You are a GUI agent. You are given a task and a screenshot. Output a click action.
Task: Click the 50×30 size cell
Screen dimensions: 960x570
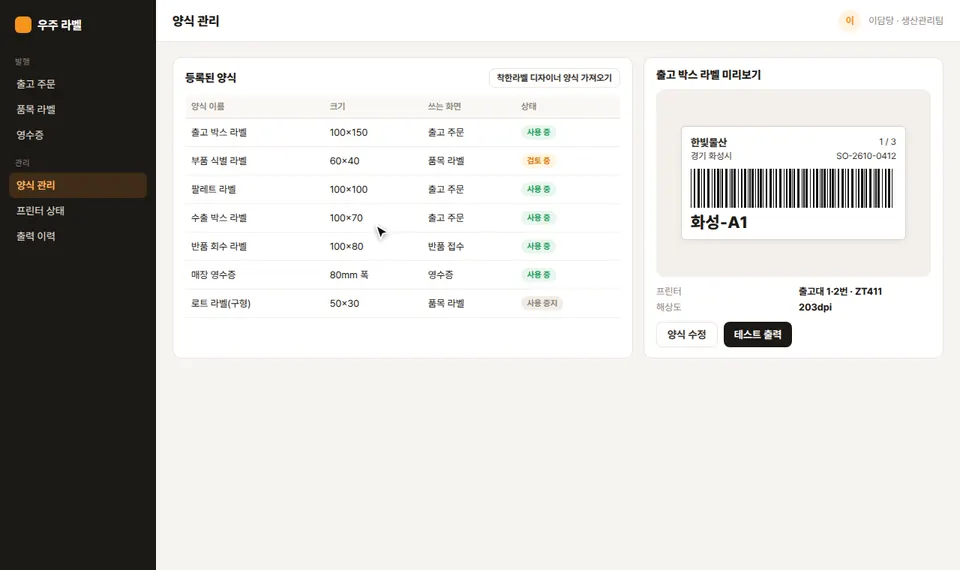(x=345, y=304)
